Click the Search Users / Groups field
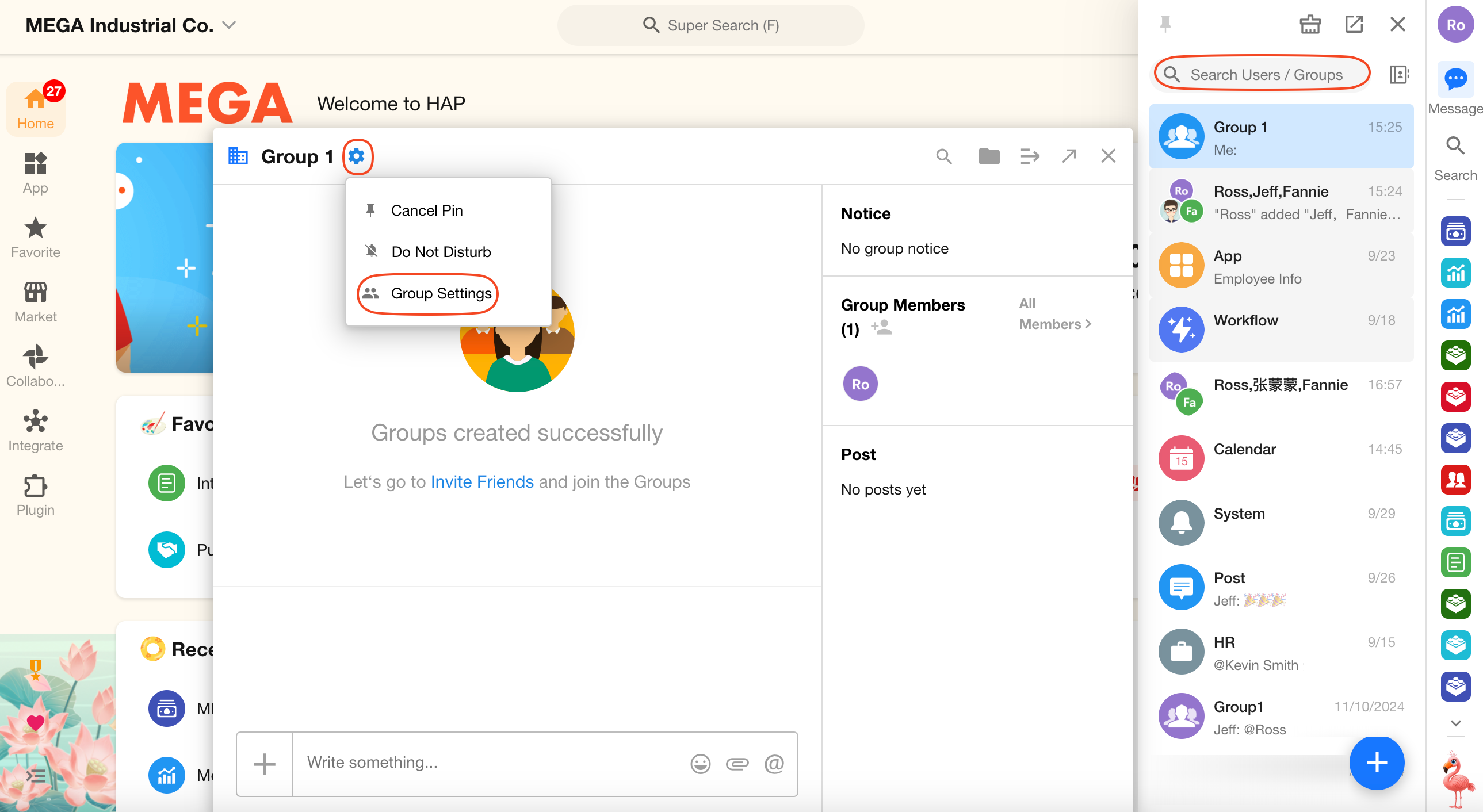Image resolution: width=1483 pixels, height=812 pixels. pyautogui.click(x=1266, y=74)
